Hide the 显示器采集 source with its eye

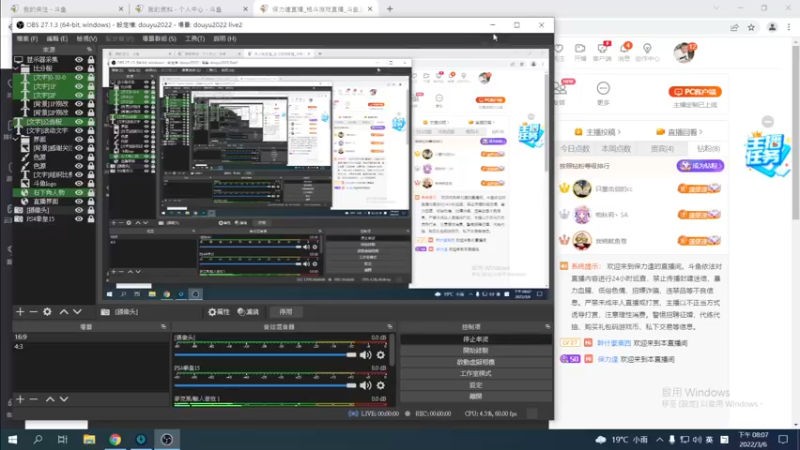point(79,60)
